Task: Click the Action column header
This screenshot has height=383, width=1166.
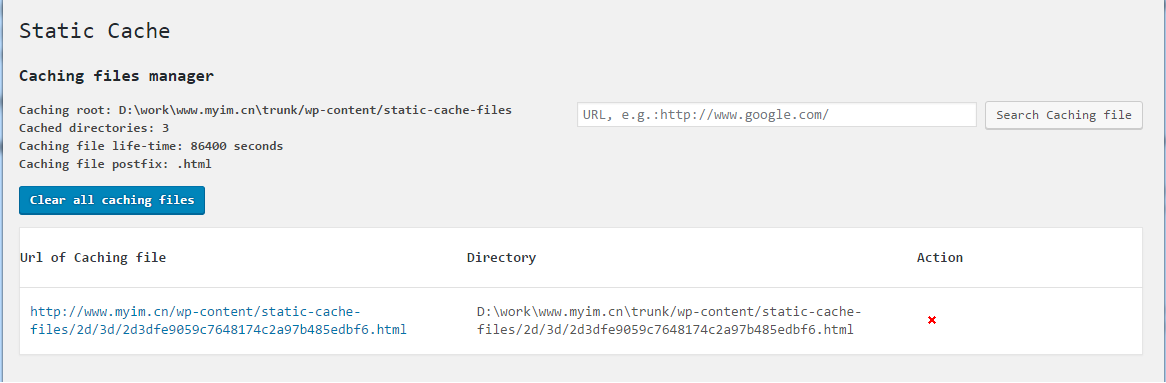Action: click(x=940, y=257)
